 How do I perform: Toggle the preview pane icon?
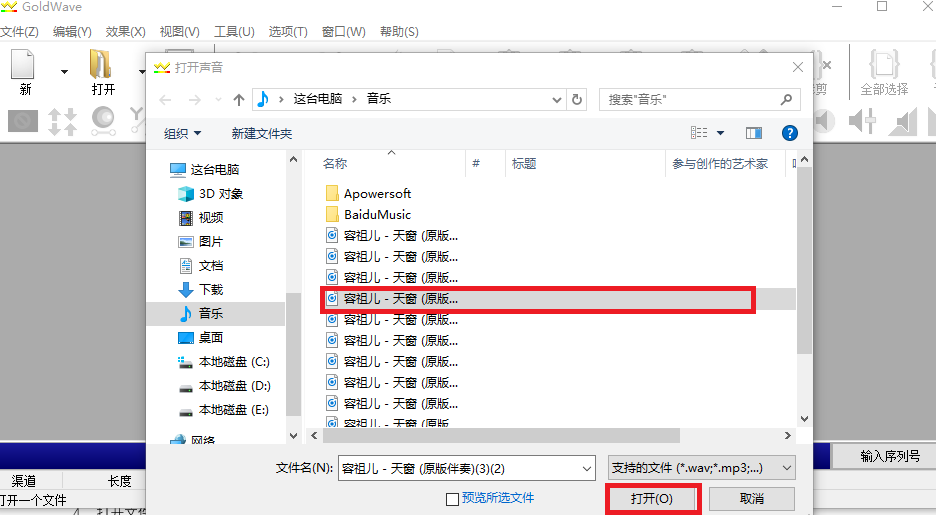click(x=754, y=132)
